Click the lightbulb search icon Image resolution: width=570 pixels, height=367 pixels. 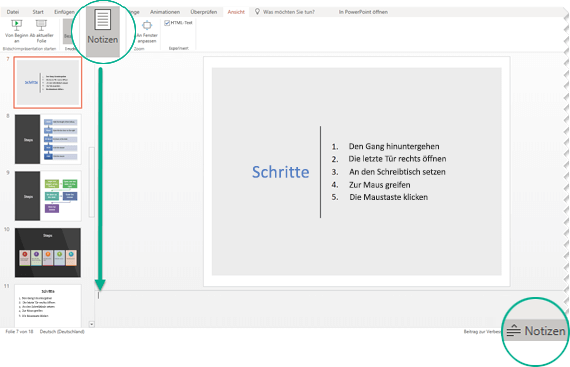[x=257, y=12]
